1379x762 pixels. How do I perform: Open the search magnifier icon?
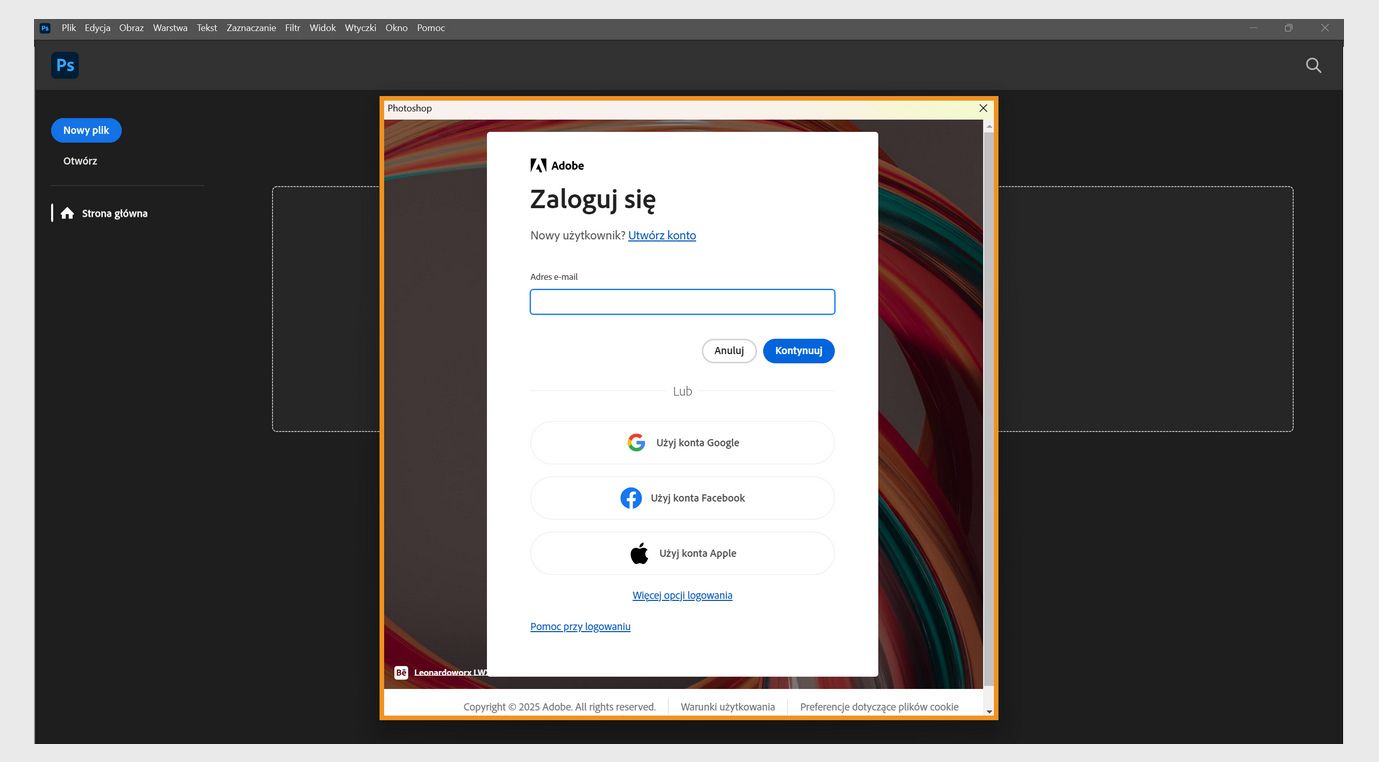(x=1313, y=64)
